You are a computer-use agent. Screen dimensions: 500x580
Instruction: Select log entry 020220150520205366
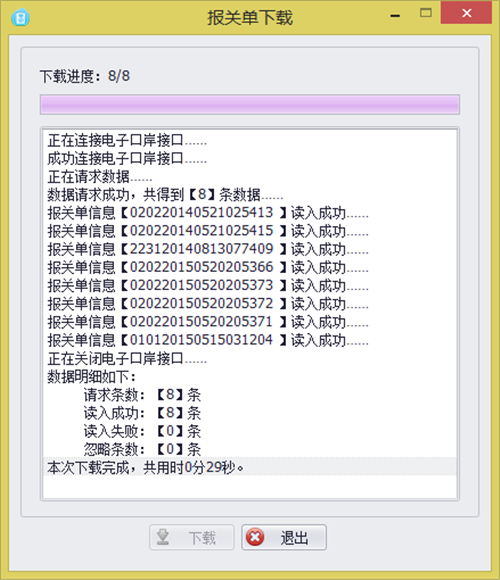tap(208, 267)
